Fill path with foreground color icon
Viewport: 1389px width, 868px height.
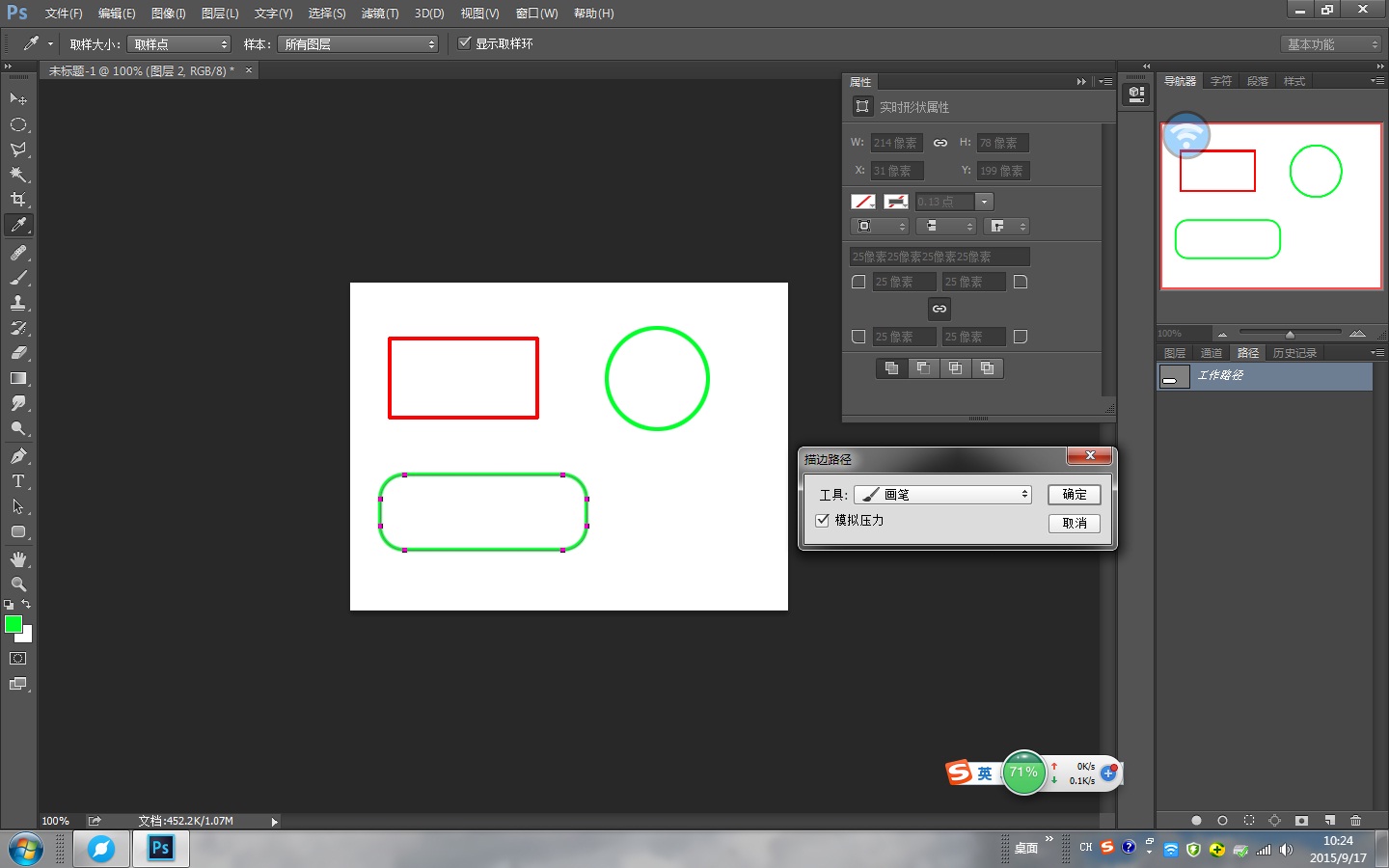coord(1196,821)
